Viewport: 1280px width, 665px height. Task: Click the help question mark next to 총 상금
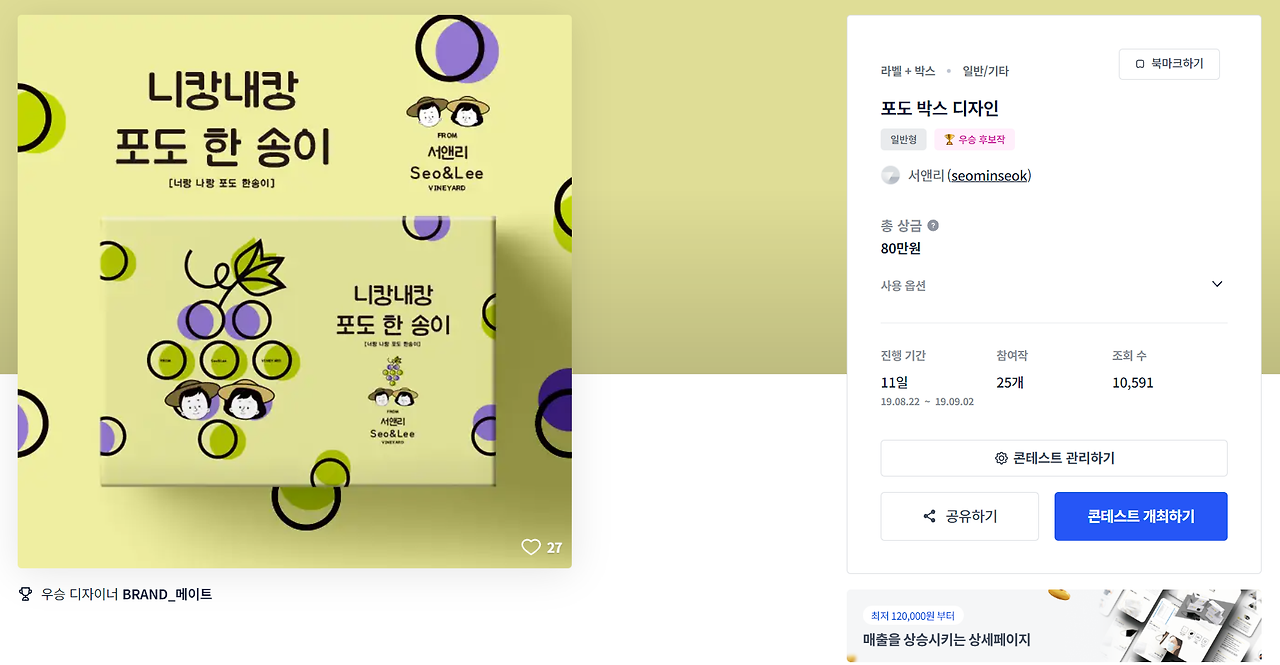point(933,226)
